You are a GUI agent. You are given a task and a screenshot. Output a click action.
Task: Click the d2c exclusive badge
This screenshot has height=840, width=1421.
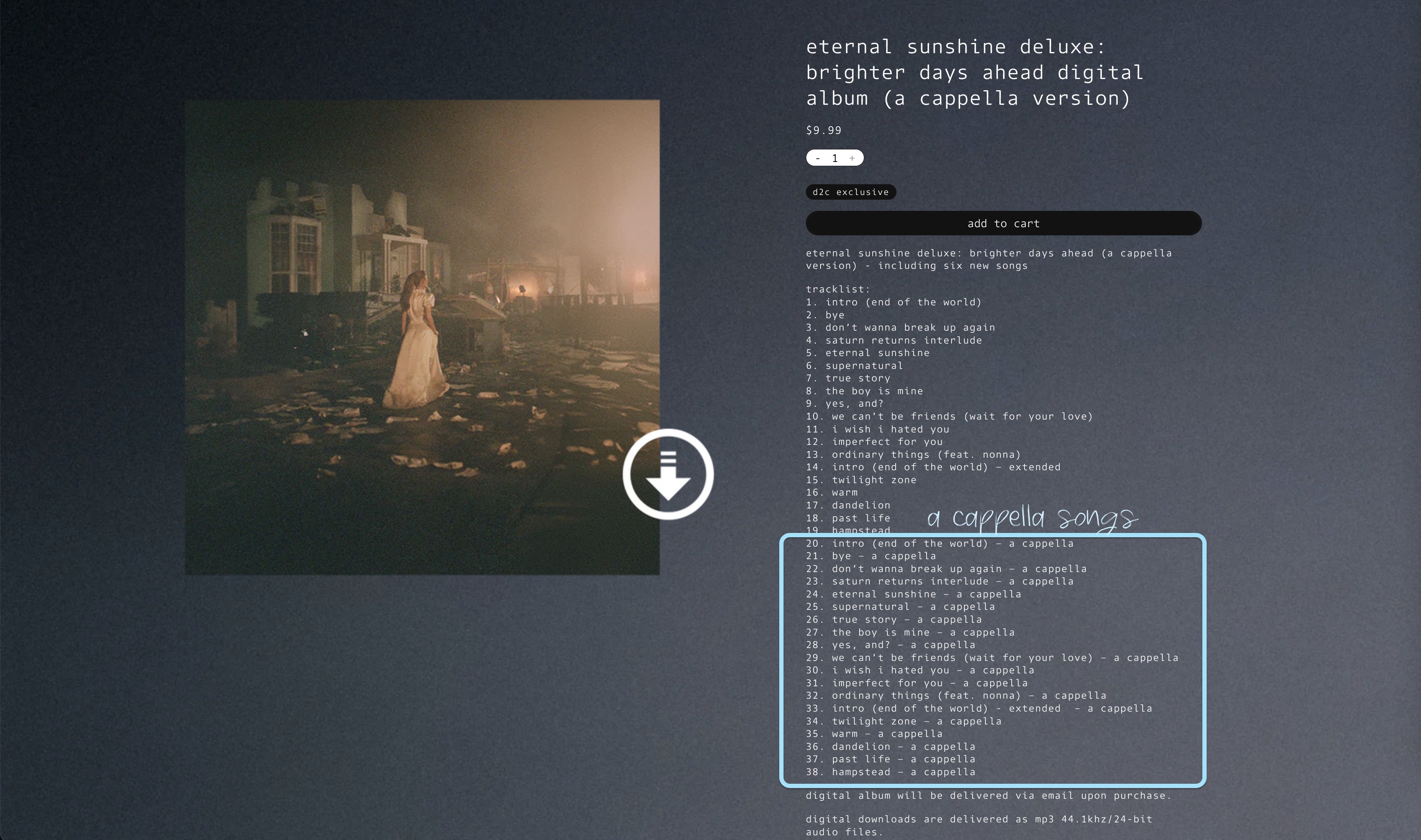[x=851, y=192]
